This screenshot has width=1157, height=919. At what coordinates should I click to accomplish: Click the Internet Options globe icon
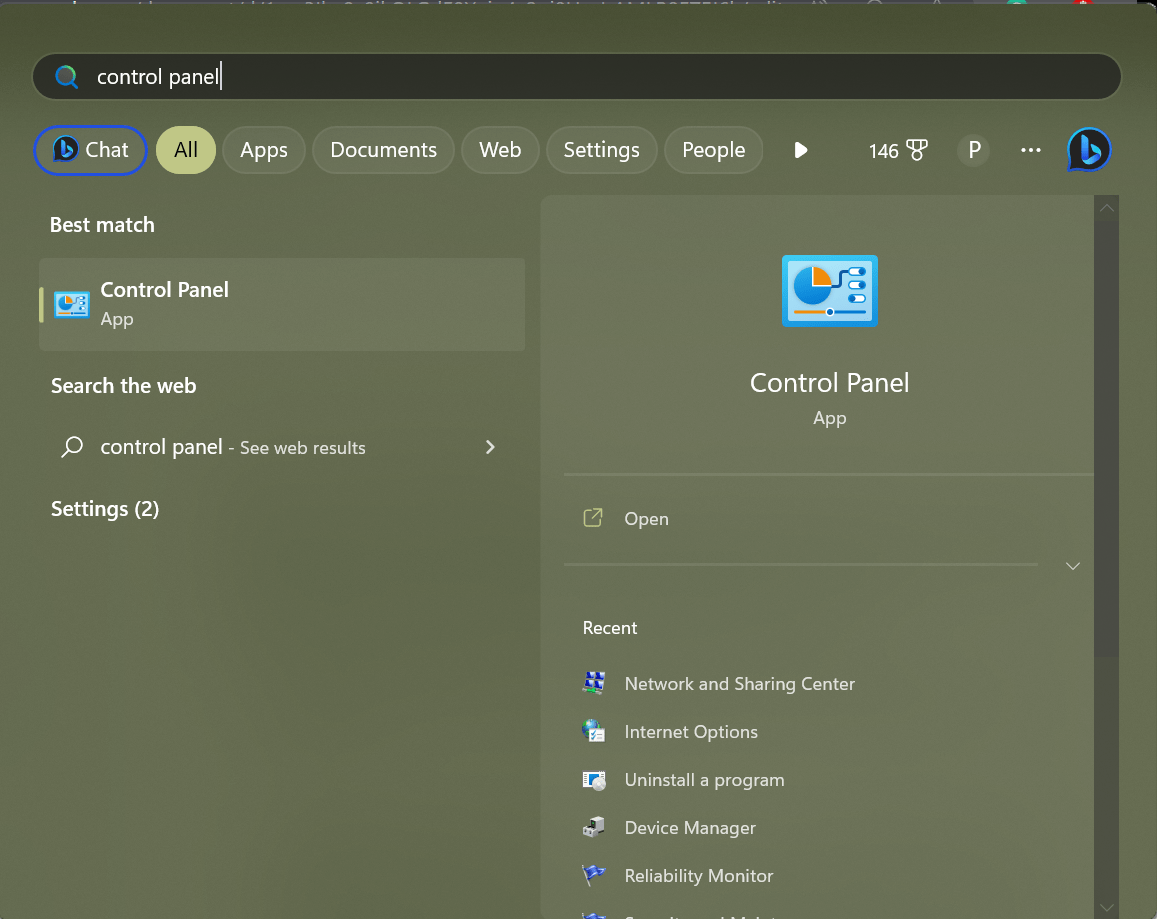coord(594,731)
